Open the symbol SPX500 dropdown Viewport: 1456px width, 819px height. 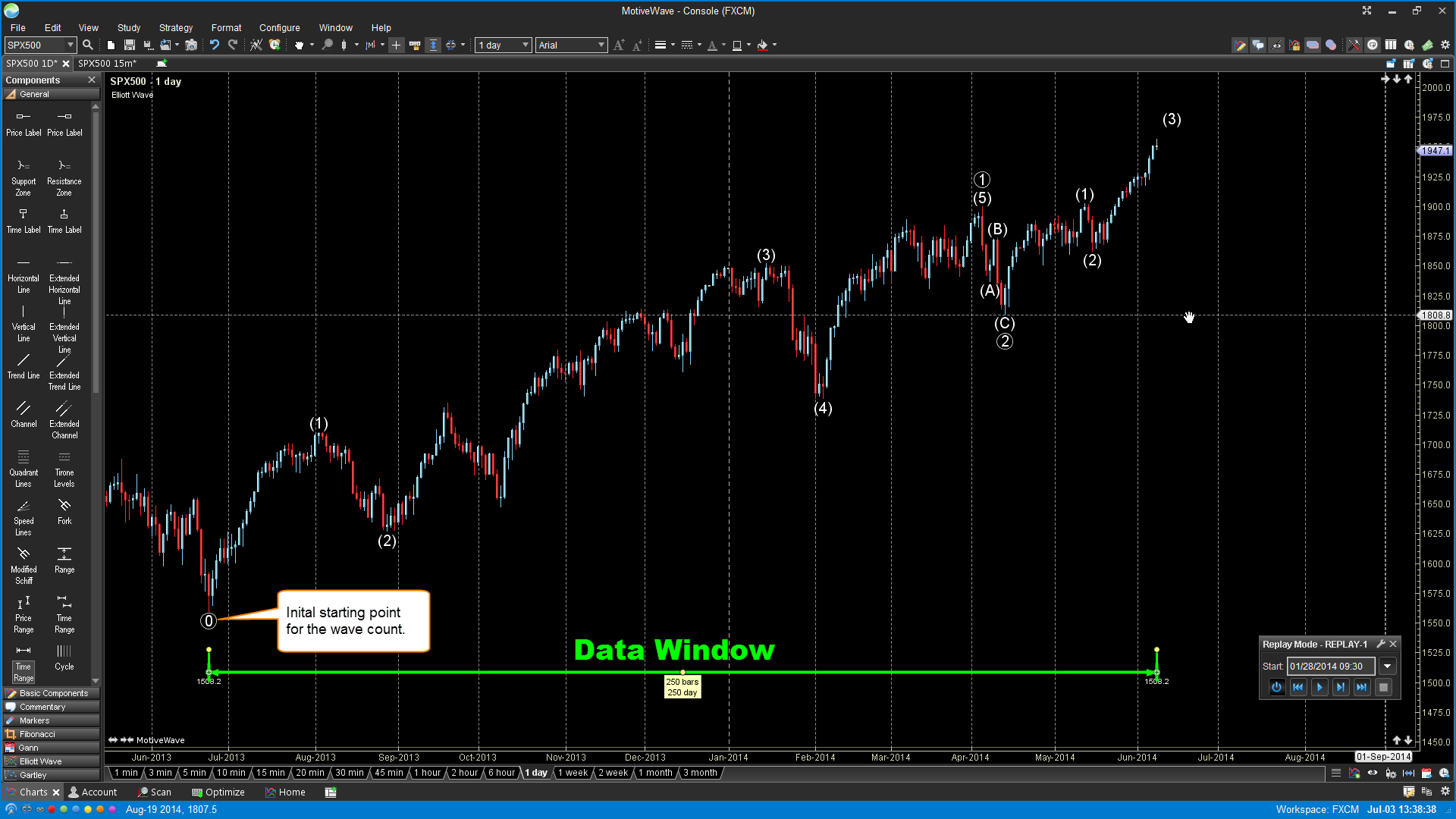71,45
